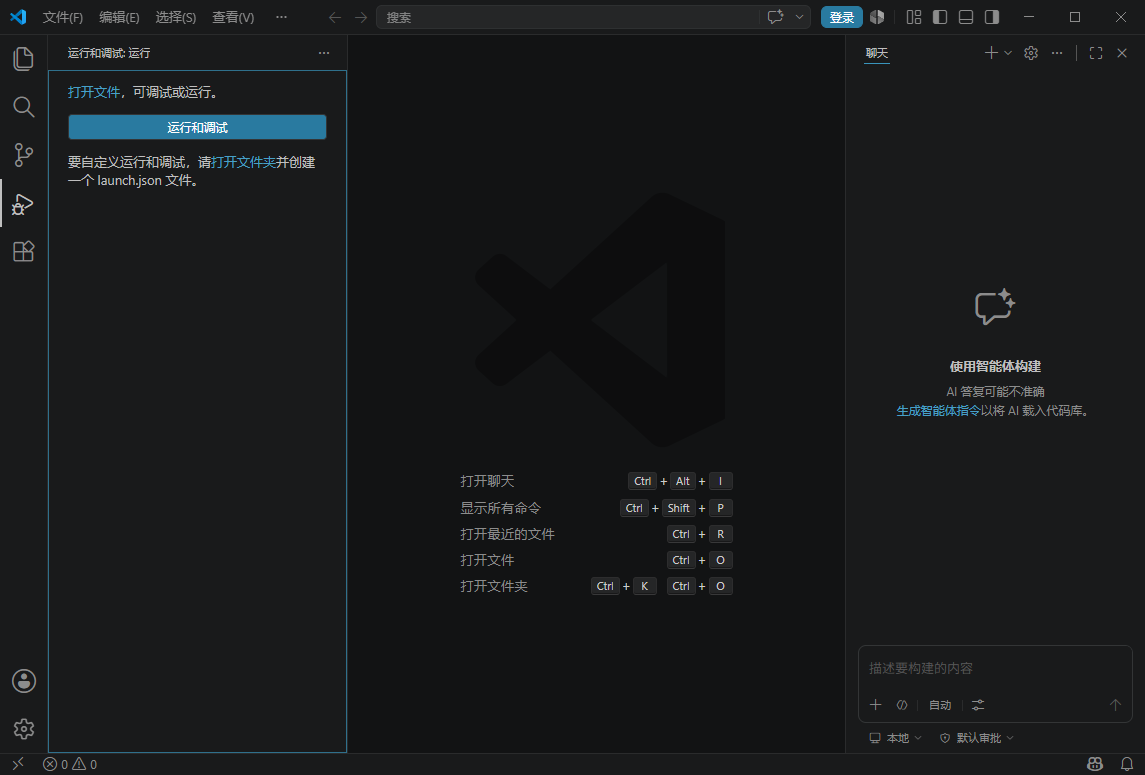Click the 运行和调试 blue button
Screen dimensions: 1145x775
click(197, 127)
